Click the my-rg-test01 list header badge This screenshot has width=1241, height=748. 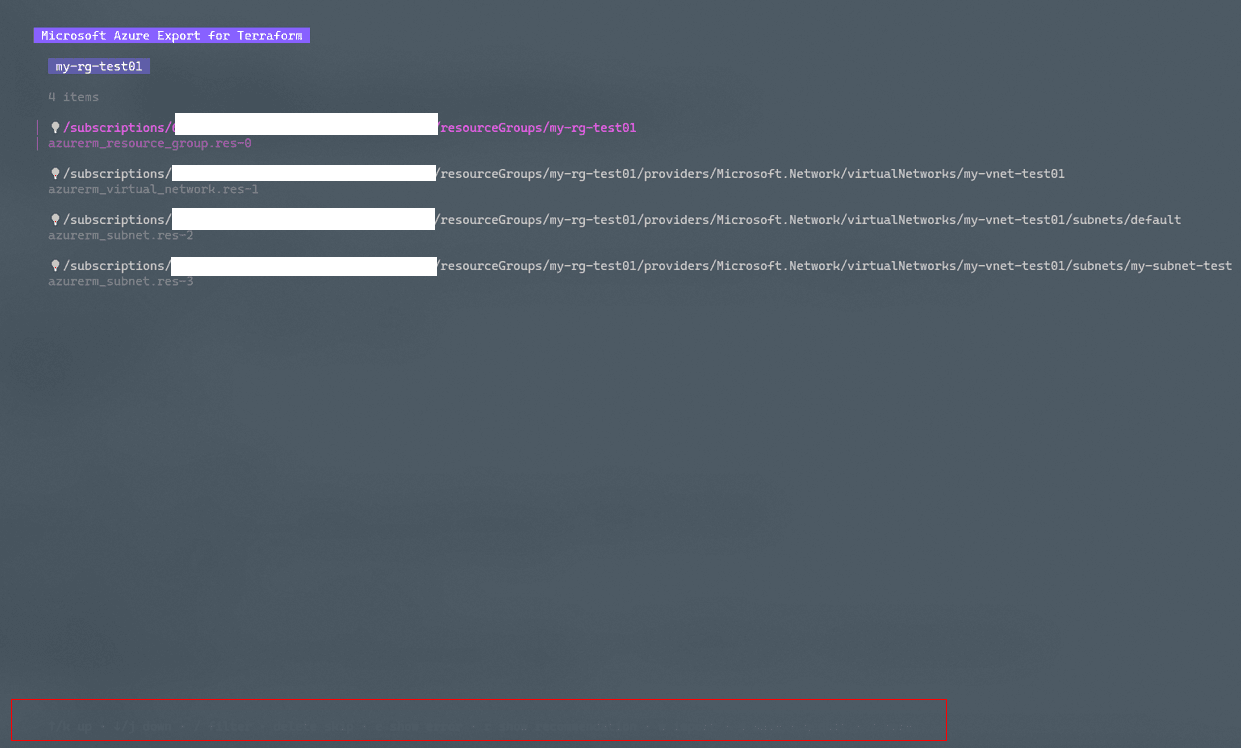[x=99, y=66]
